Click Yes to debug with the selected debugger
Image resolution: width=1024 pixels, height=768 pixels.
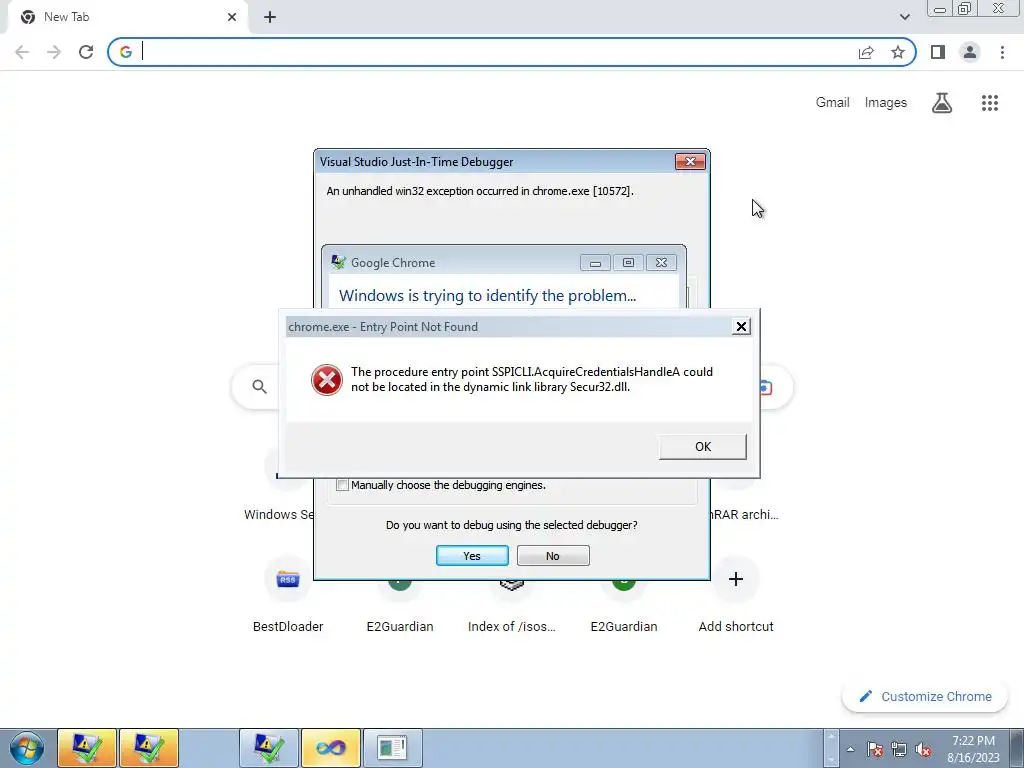472,556
